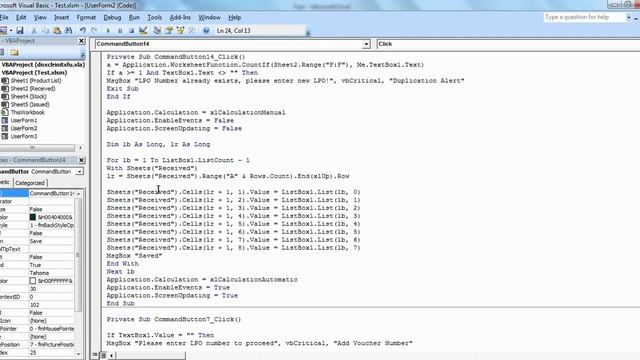640x360 pixels.
Task: Click the Save caption property value
Action: coord(51,241)
